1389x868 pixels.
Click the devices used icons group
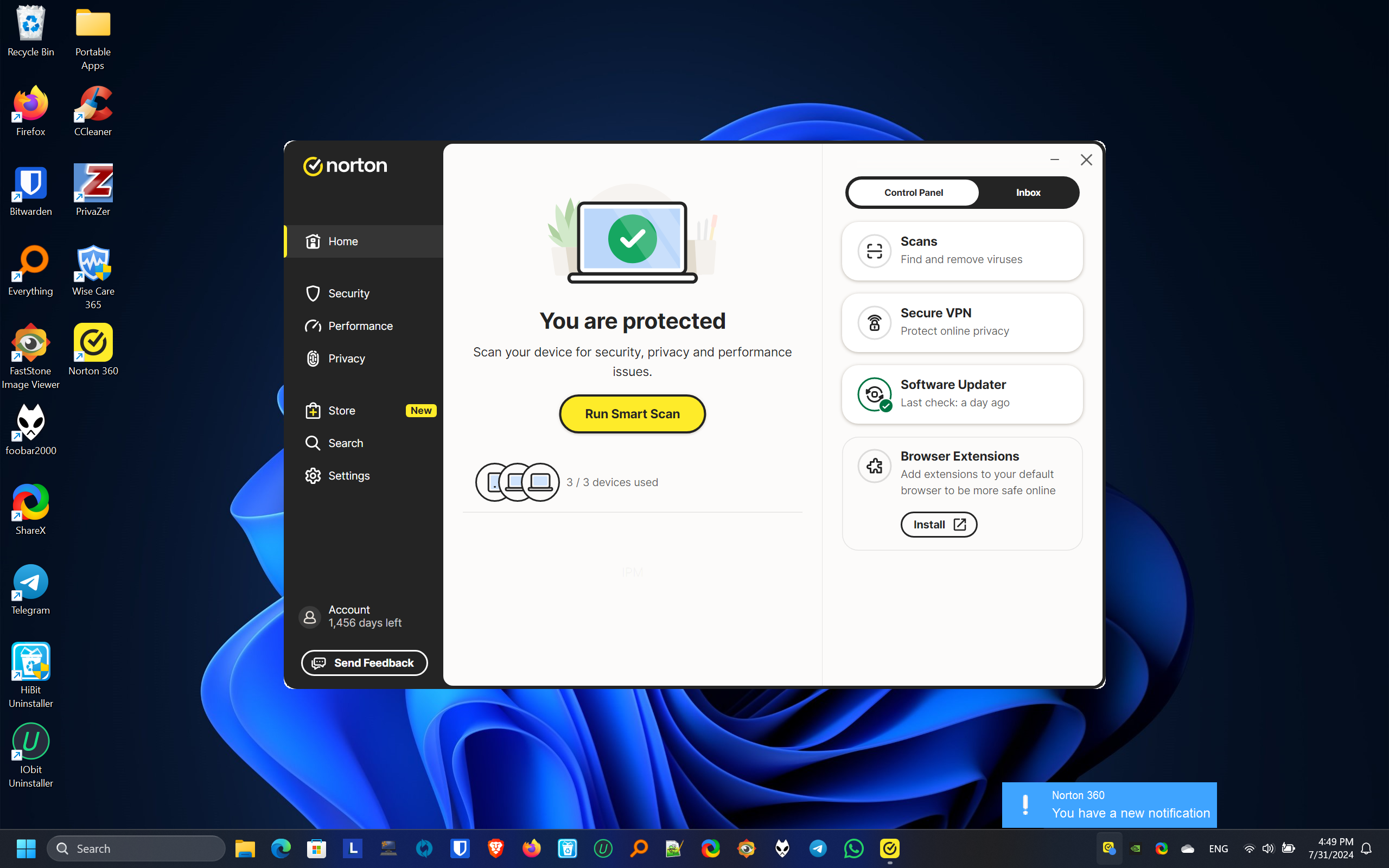[517, 482]
